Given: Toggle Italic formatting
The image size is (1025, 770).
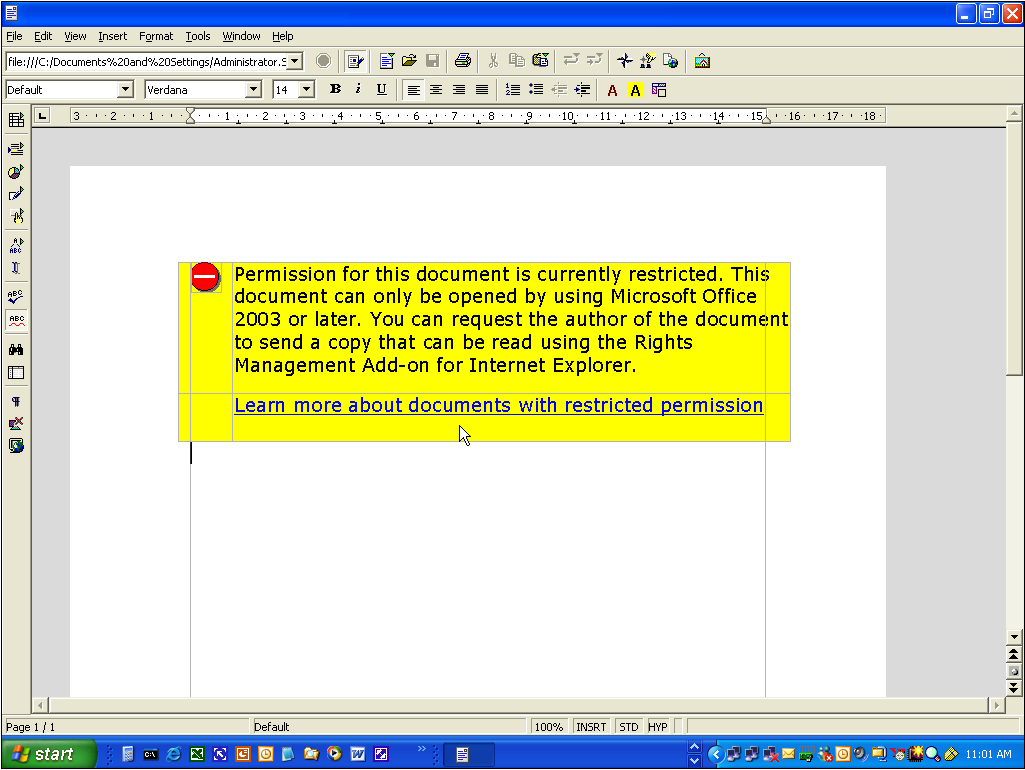Looking at the screenshot, I should (x=358, y=90).
